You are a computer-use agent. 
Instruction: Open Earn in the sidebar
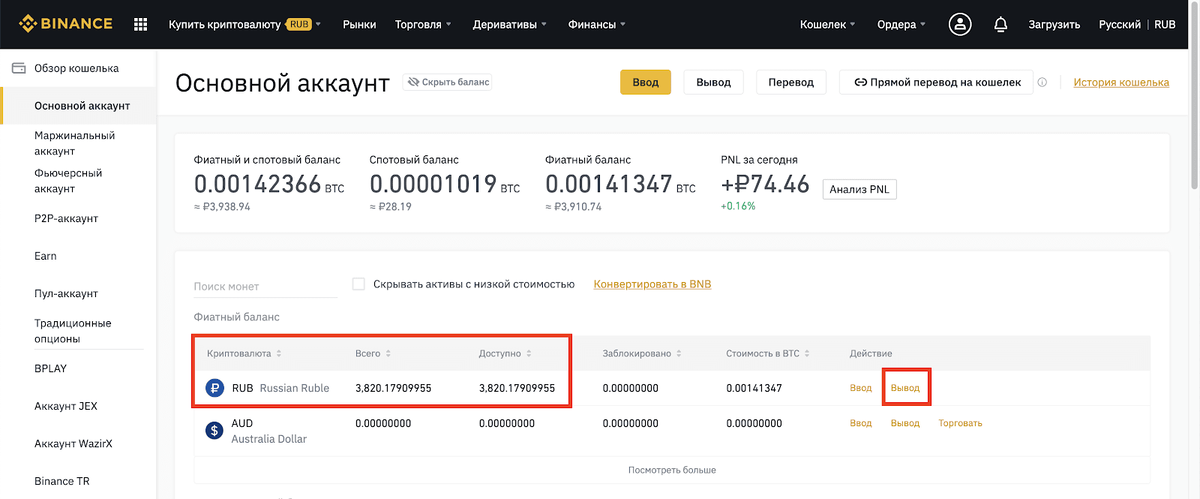[45, 256]
